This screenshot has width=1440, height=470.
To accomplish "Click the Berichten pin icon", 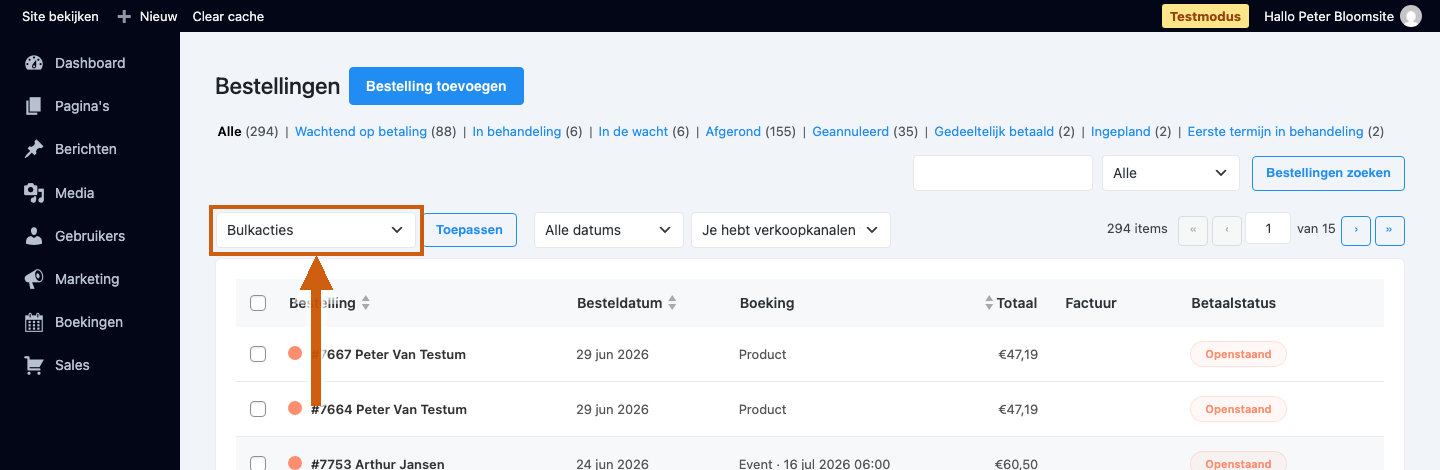I will (34, 149).
